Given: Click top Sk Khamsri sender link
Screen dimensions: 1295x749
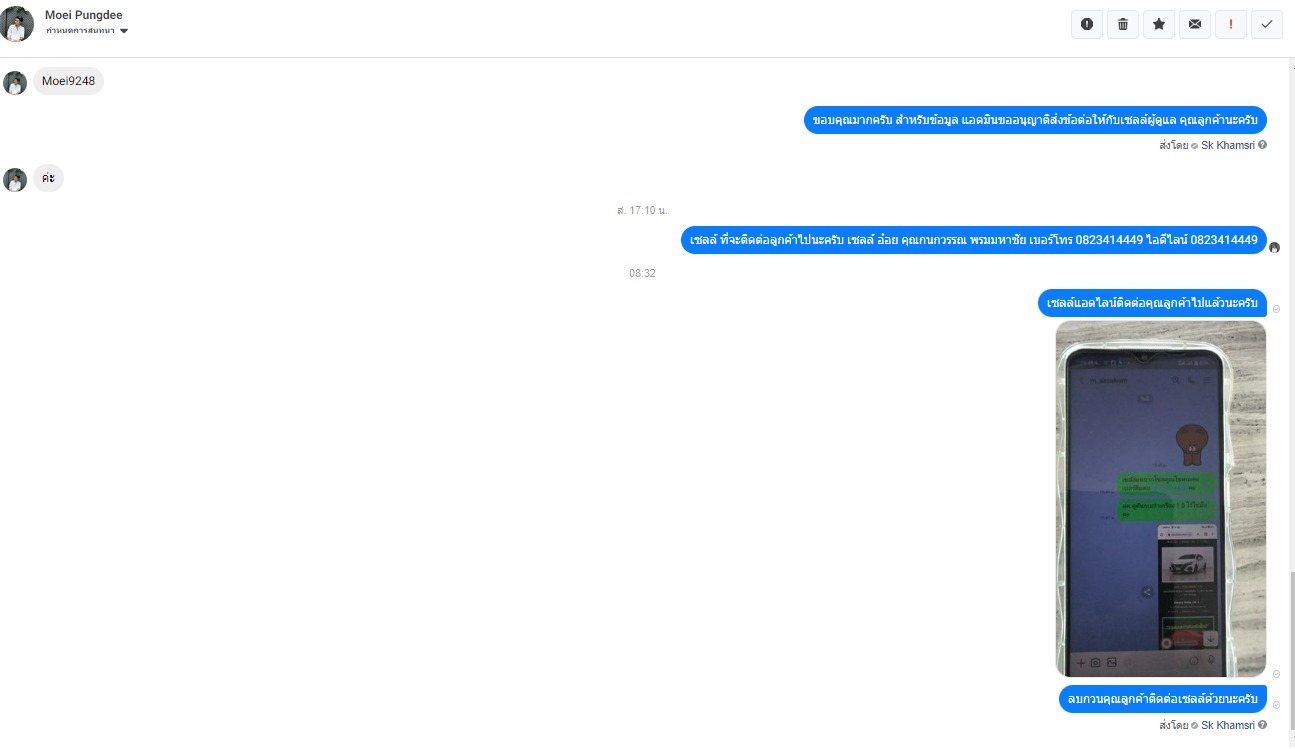Looking at the screenshot, I should click(1228, 145).
